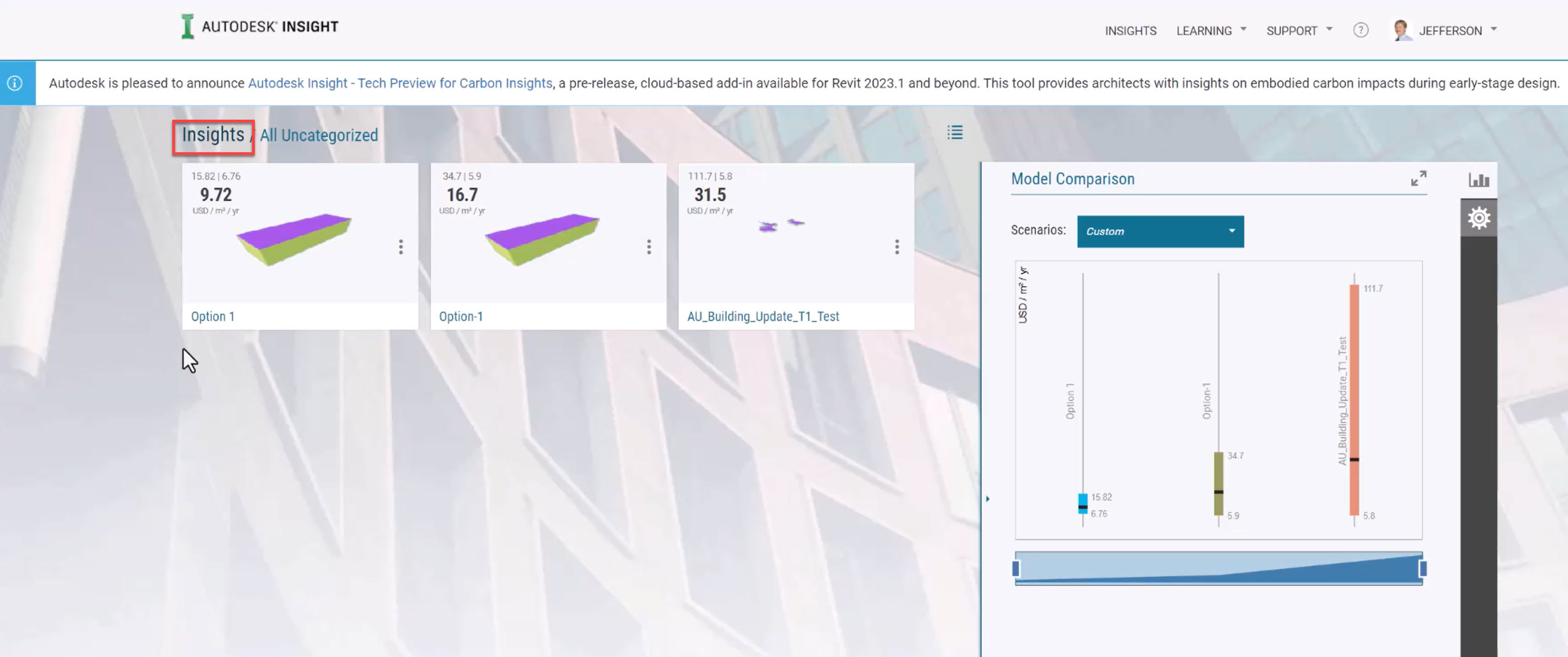Viewport: 1568px width, 657px height.
Task: Go to INSIGHTS in top navigation
Action: click(1130, 30)
